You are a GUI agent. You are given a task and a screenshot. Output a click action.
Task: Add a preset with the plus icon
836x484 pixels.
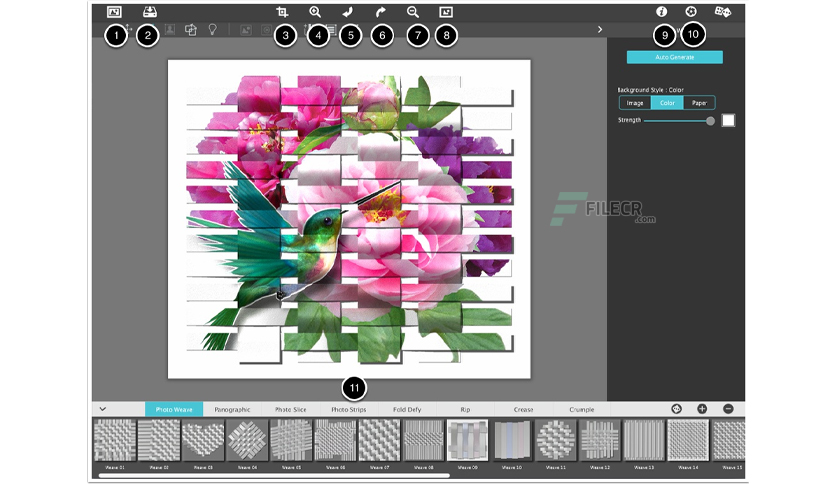(702, 409)
